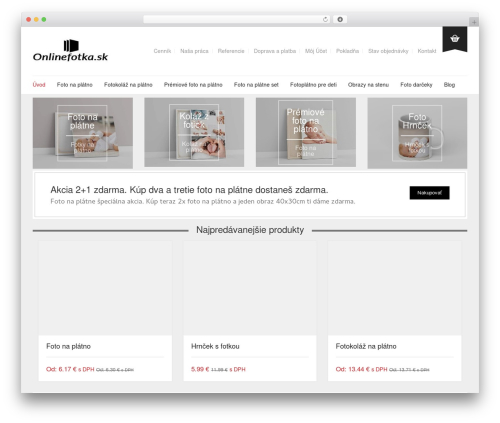Open a new browser tab
Screen dimensions: 500x423
point(474,22)
